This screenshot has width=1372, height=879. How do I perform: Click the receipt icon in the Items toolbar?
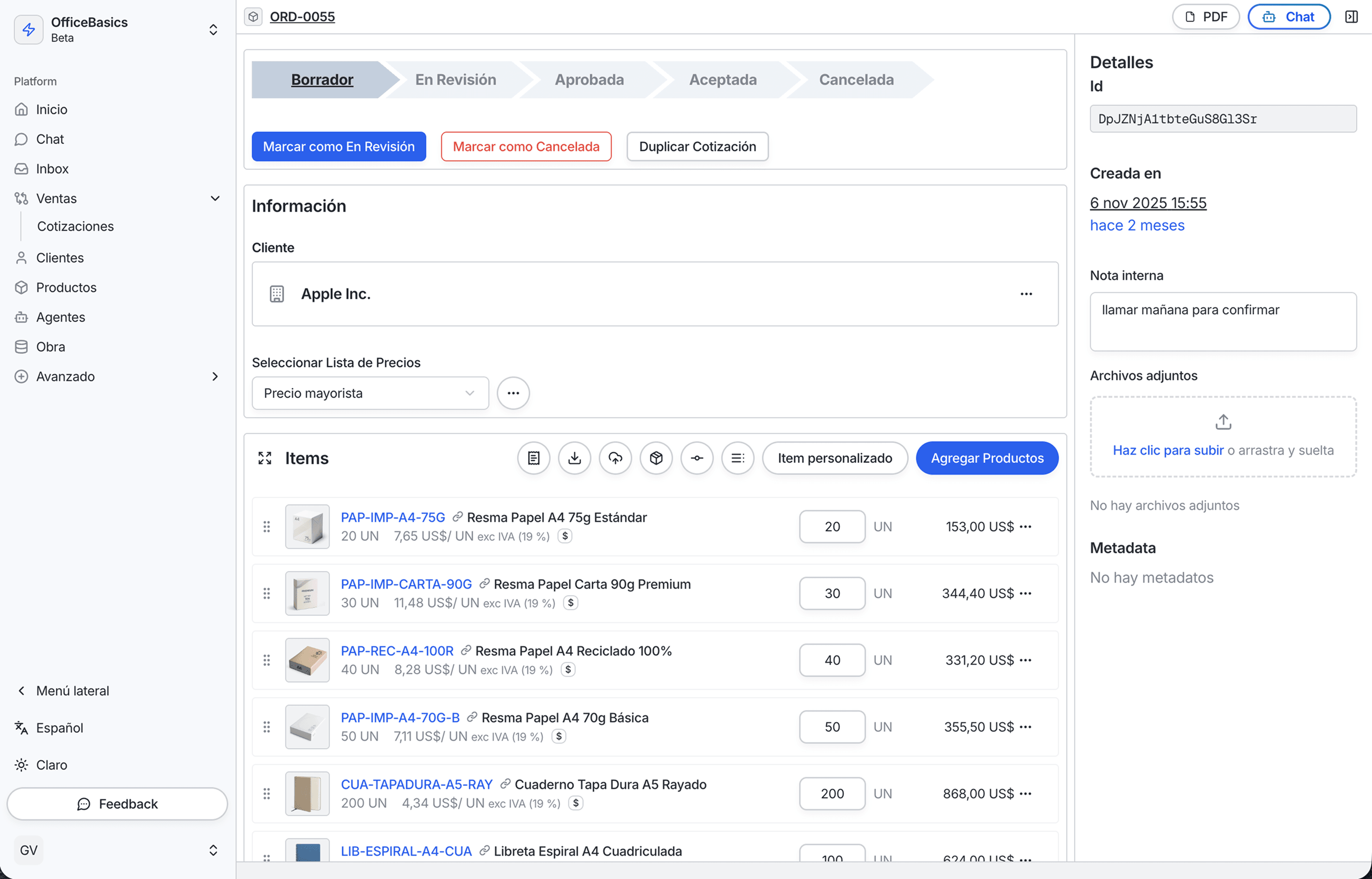[533, 458]
